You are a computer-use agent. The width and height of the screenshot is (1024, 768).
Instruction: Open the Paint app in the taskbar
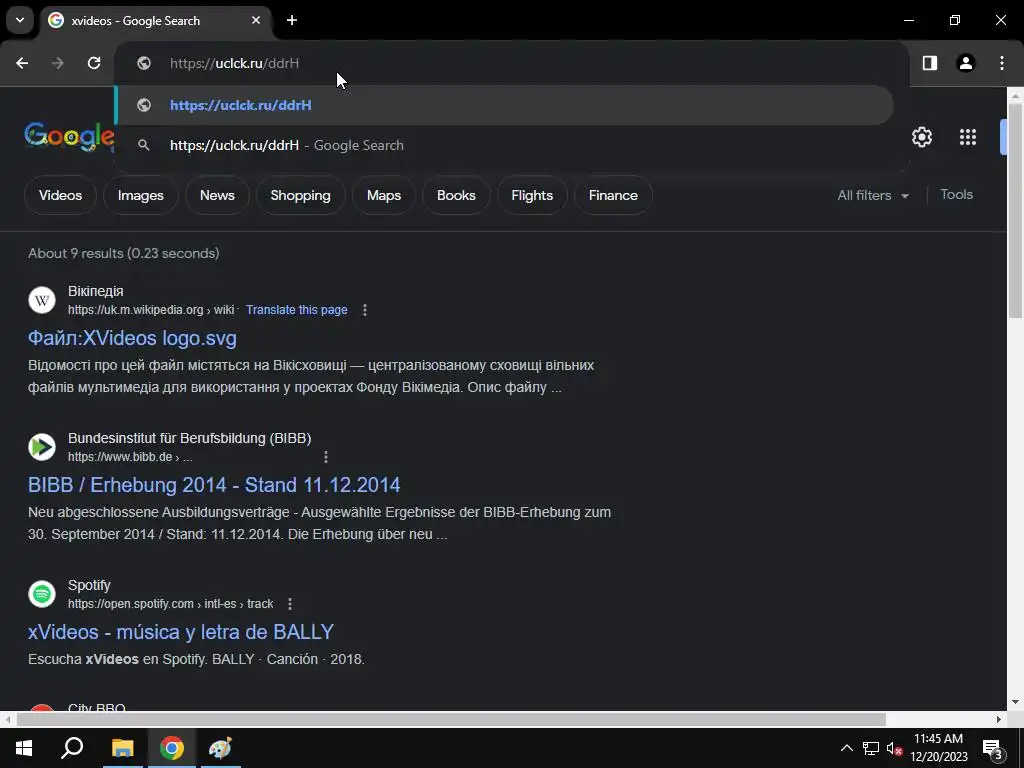(x=220, y=748)
